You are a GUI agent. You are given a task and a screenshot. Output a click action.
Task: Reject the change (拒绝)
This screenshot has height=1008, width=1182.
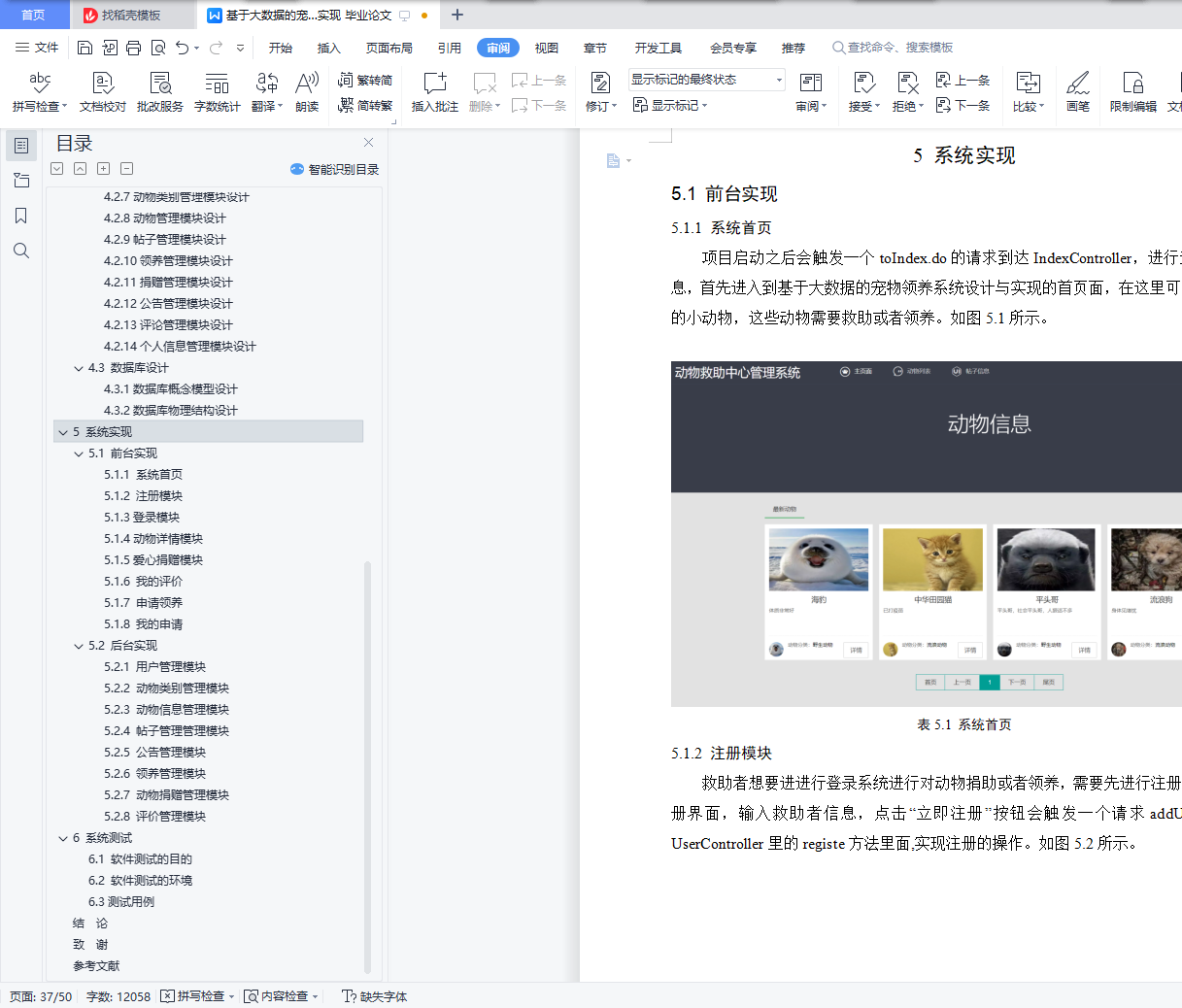tap(907, 92)
